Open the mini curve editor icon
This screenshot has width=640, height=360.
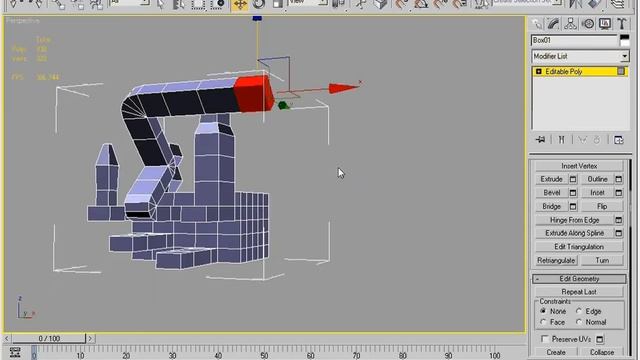[15, 352]
